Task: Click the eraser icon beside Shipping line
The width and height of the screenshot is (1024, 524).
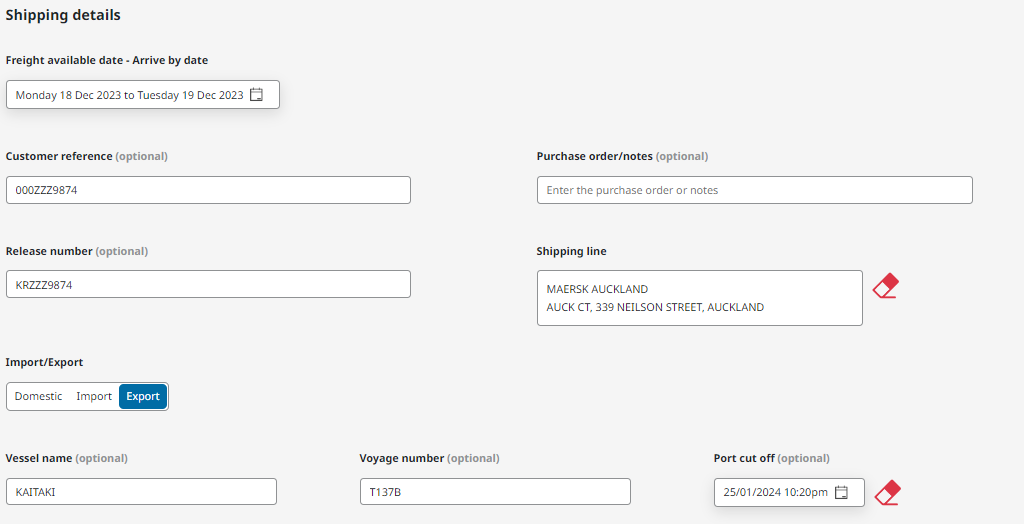Action: click(x=885, y=287)
